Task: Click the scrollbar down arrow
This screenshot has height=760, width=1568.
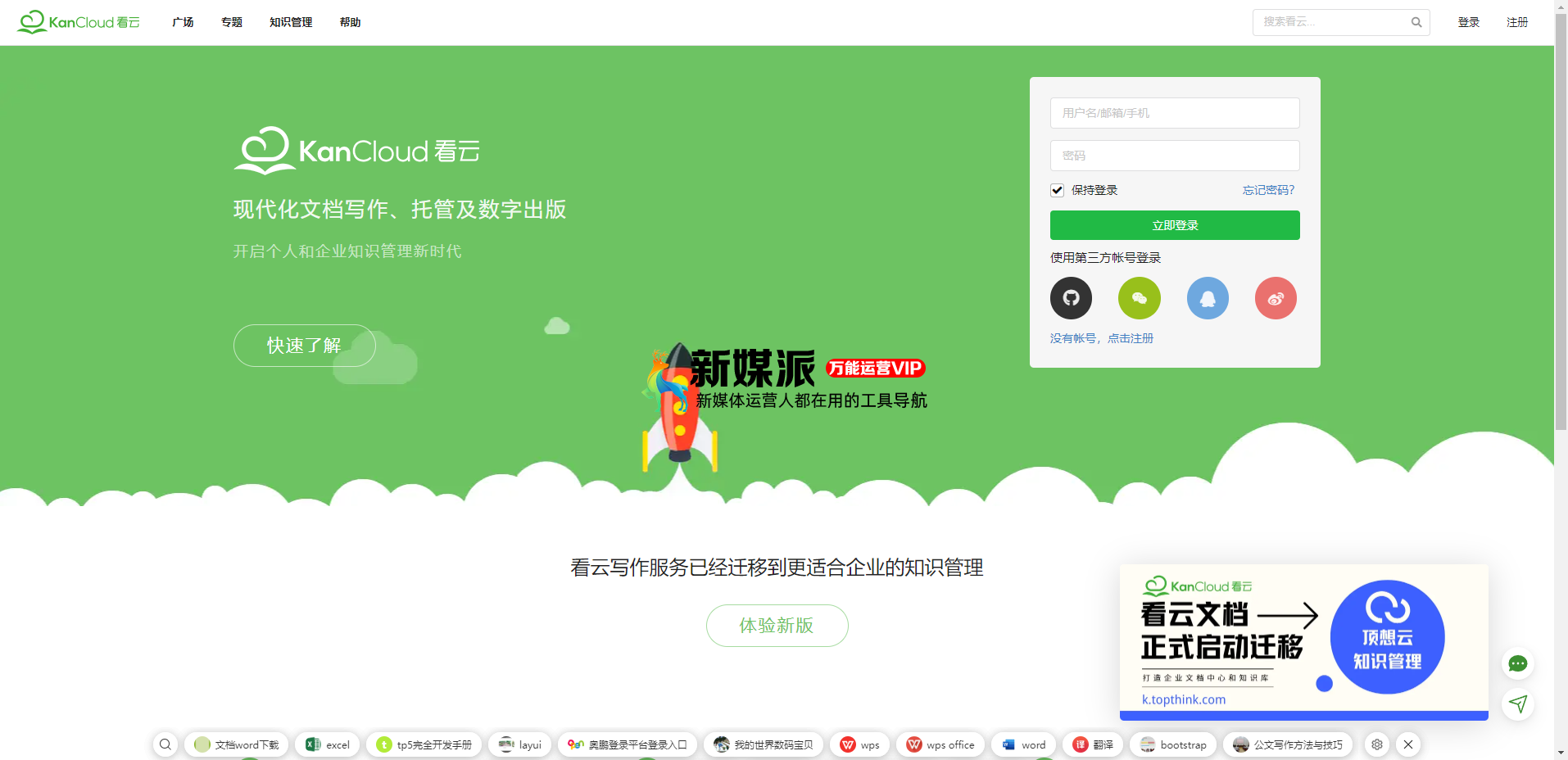Action: [x=1561, y=753]
